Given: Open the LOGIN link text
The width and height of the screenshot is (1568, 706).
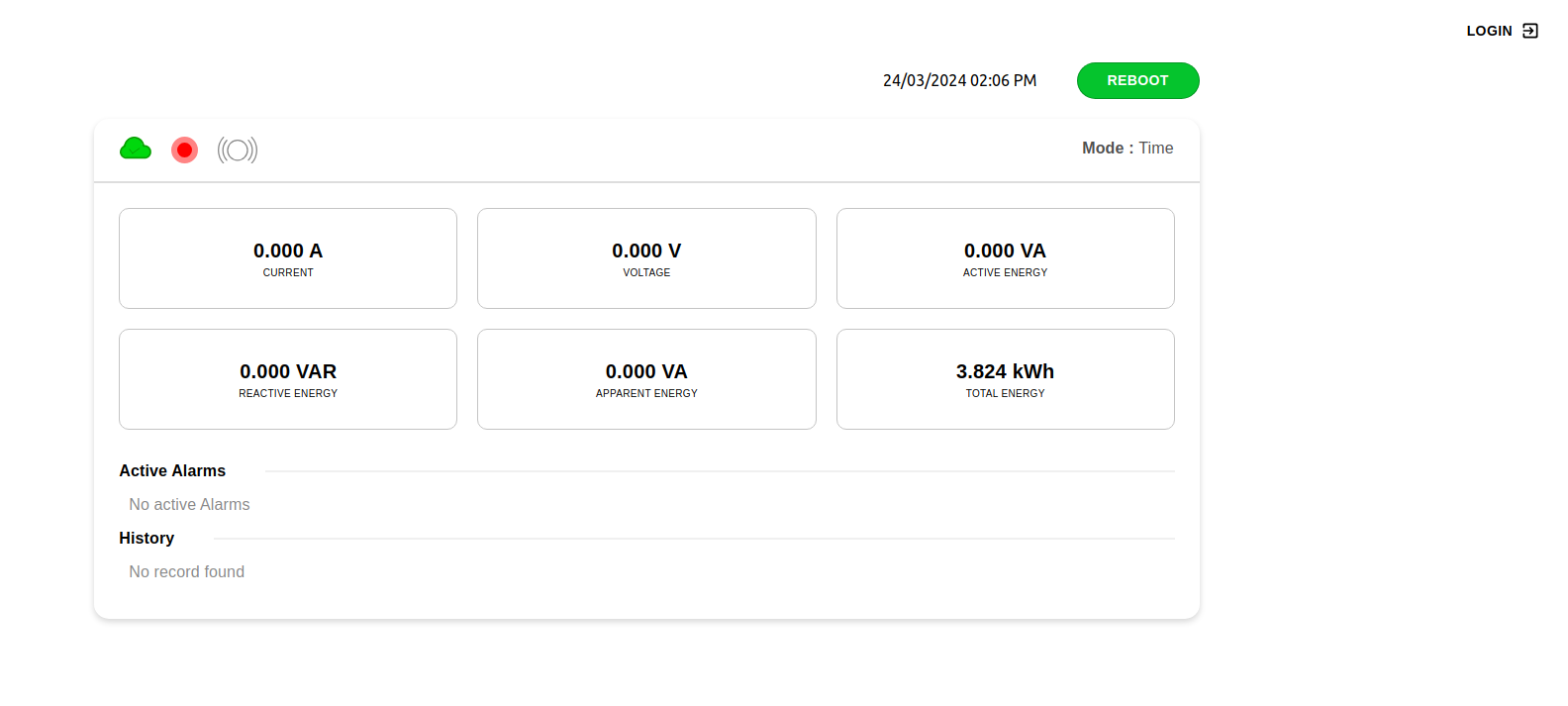Looking at the screenshot, I should click(x=1489, y=31).
